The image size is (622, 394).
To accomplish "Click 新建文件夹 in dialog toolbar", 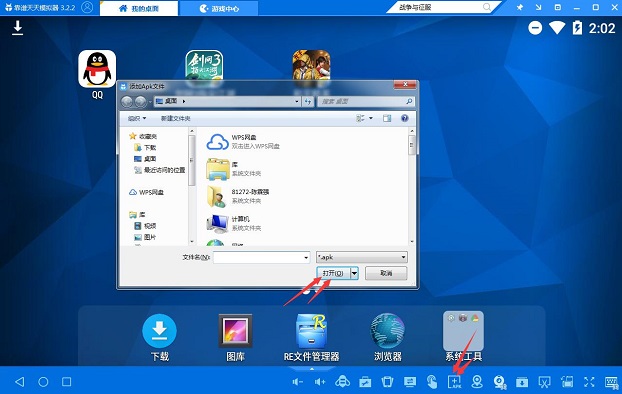I will [175, 118].
